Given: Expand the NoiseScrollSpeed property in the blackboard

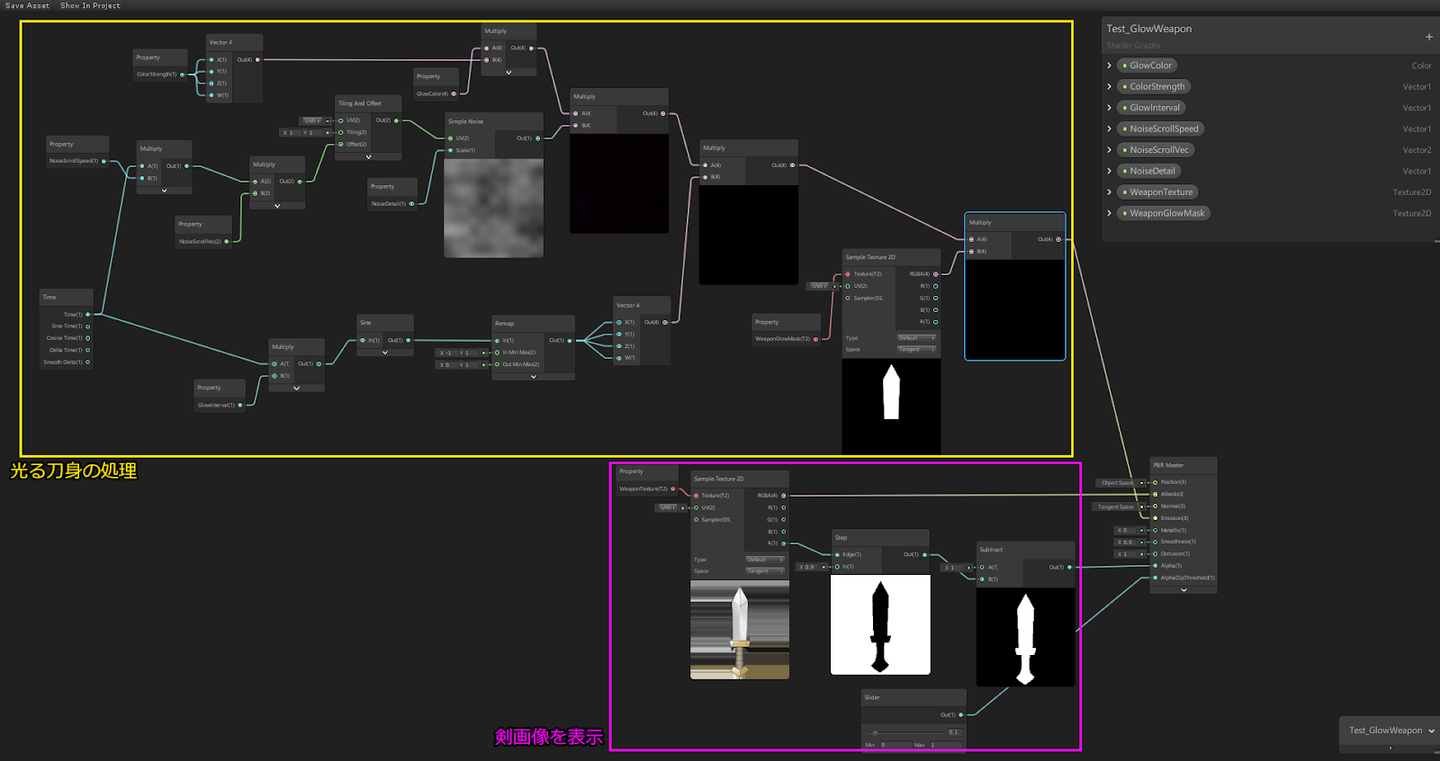Looking at the screenshot, I should coord(1110,129).
